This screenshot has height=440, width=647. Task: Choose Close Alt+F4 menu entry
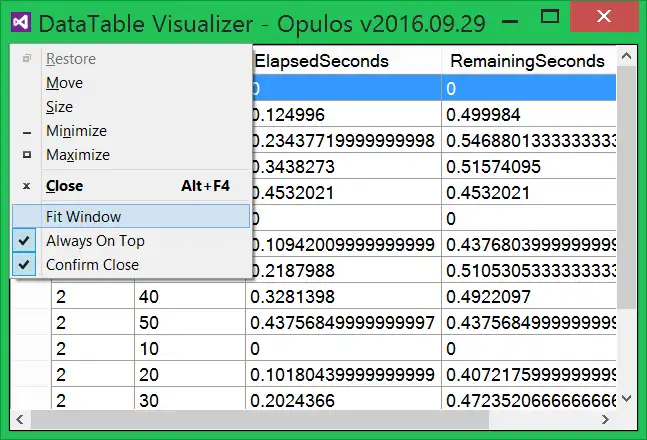click(x=131, y=186)
